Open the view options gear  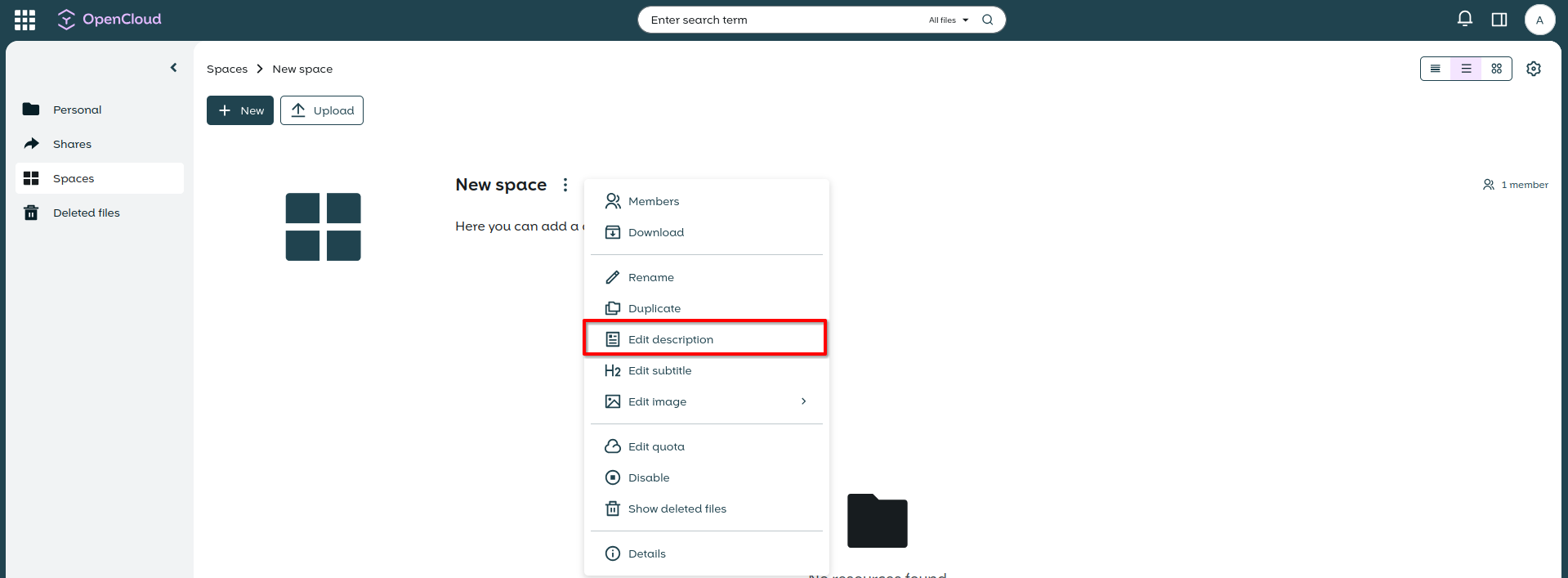coord(1533,69)
